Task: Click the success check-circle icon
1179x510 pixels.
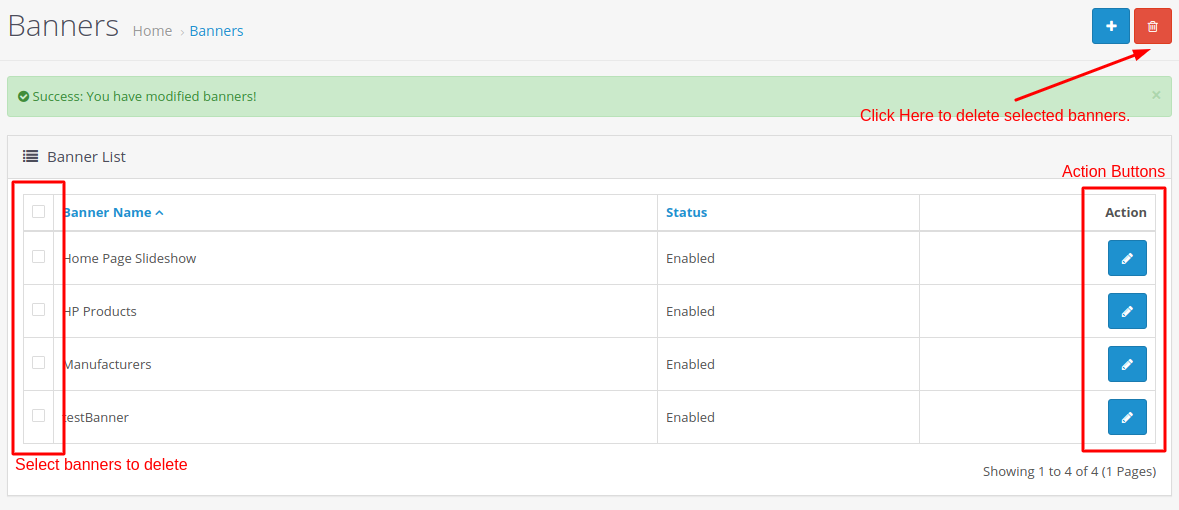Action: tap(24, 96)
